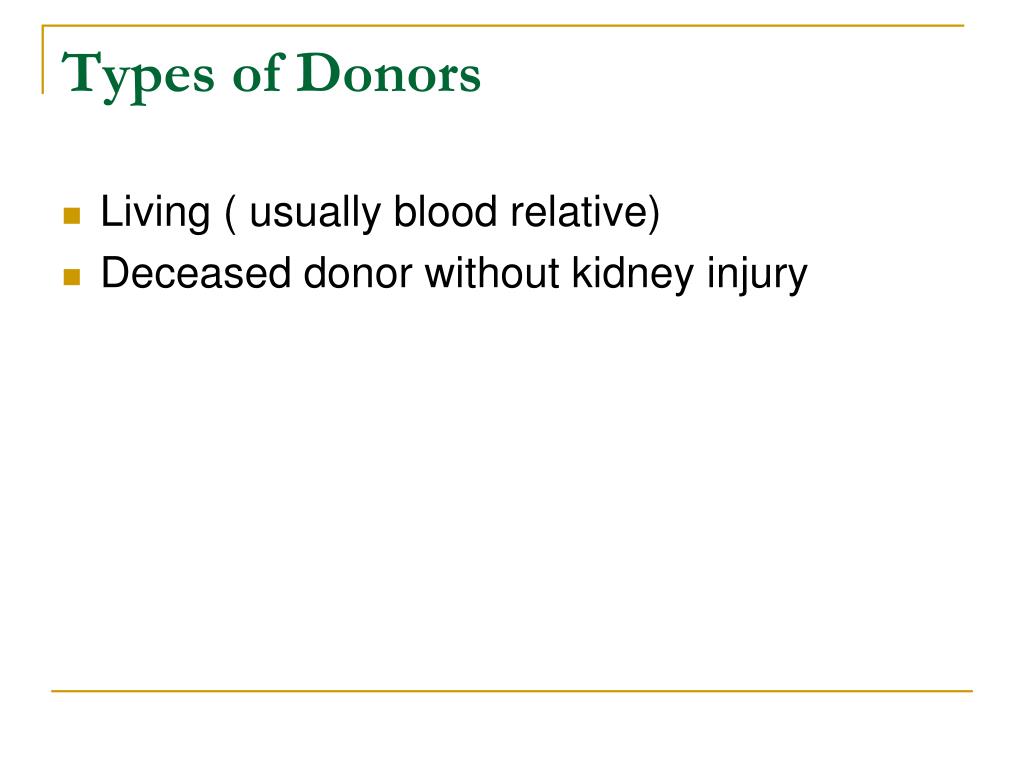Click the gold horizontal line at slide bottom
Screen dimensions: 1024x768
coord(512,690)
